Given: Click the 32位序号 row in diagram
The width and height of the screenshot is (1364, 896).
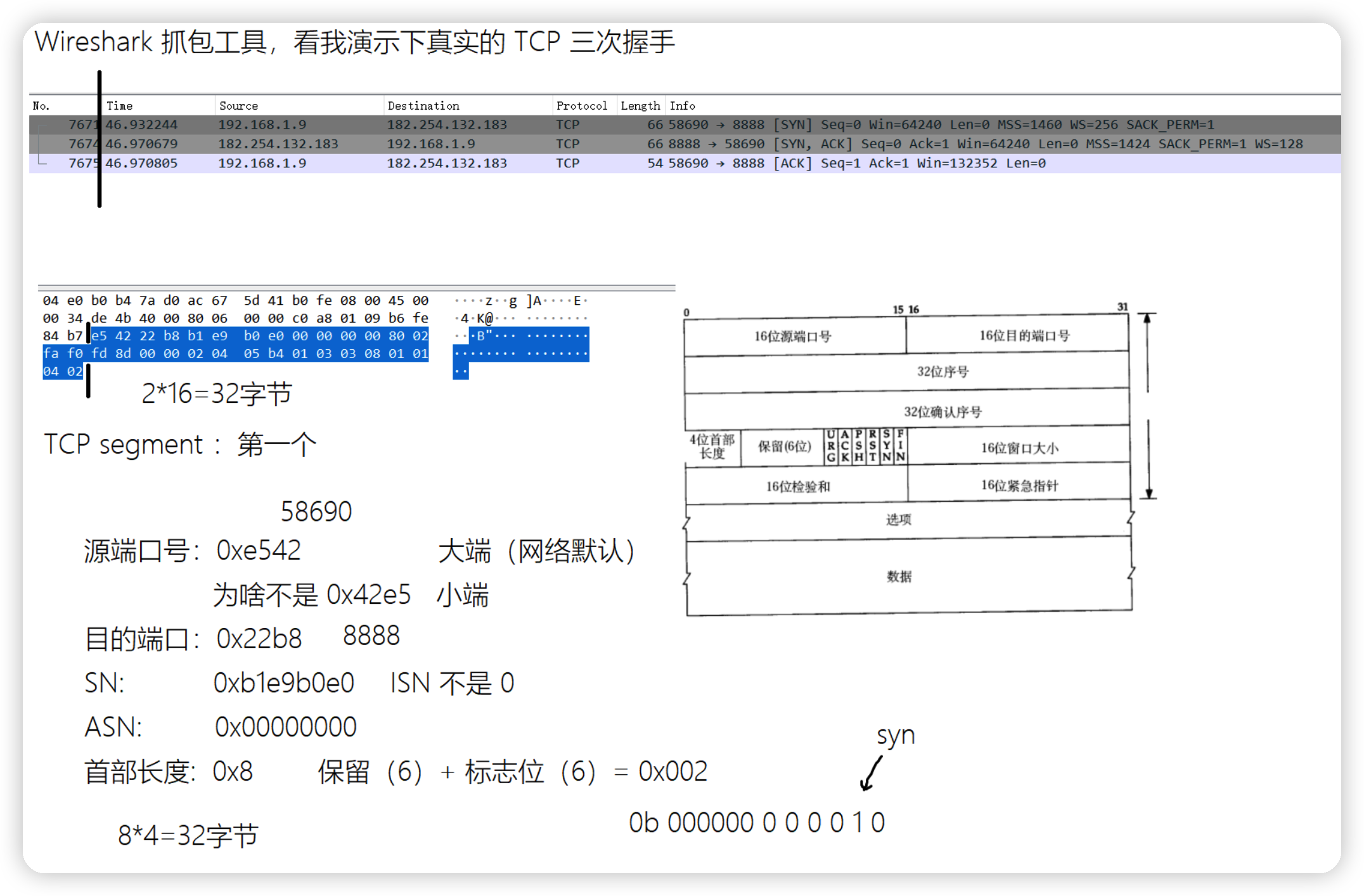Looking at the screenshot, I should [x=942, y=372].
